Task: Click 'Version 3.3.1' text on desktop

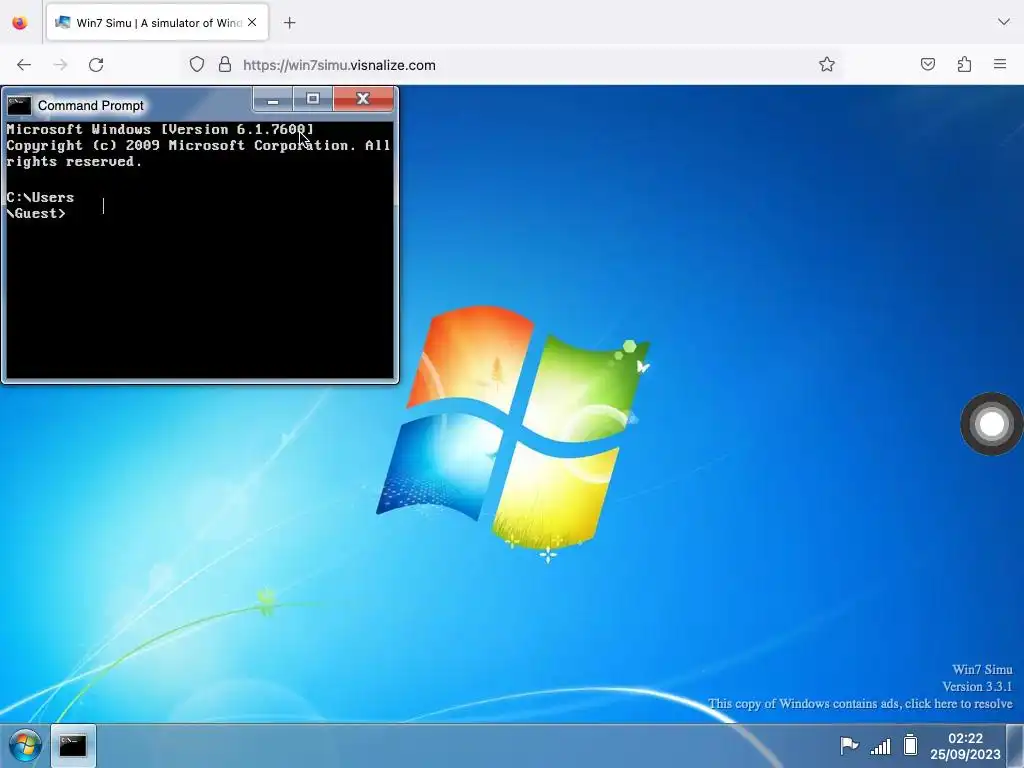Action: pos(977,686)
